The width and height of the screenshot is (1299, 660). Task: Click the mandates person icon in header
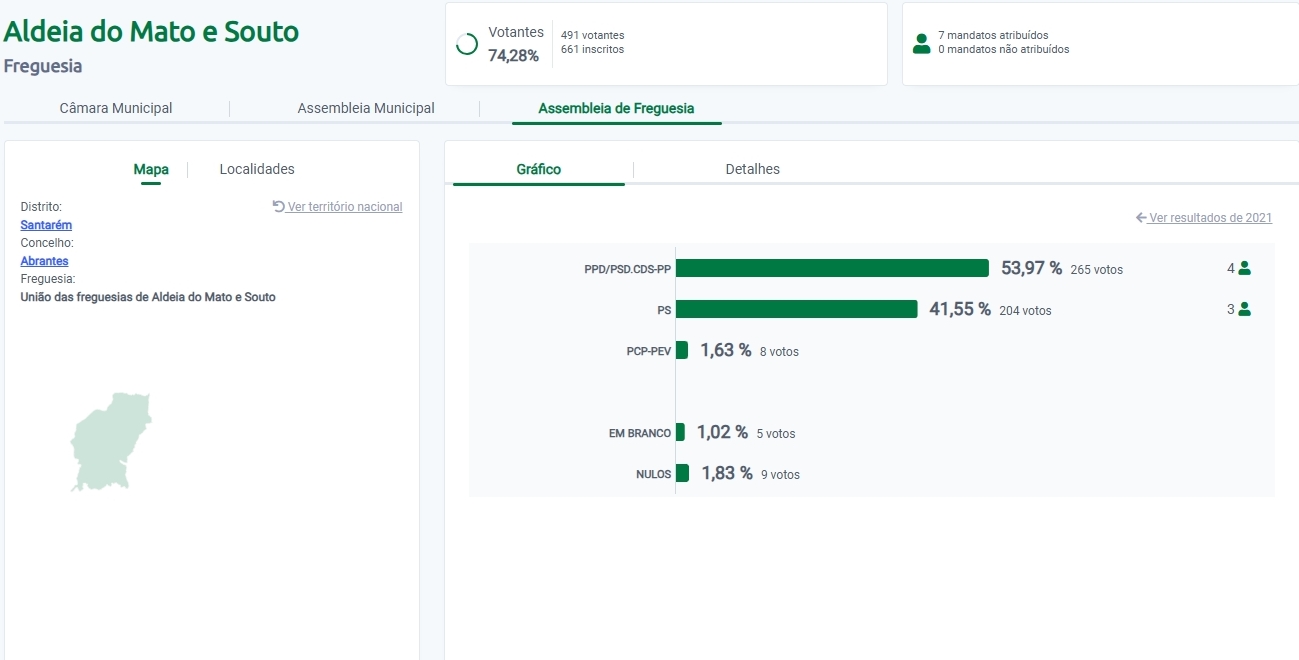pyautogui.click(x=921, y=44)
